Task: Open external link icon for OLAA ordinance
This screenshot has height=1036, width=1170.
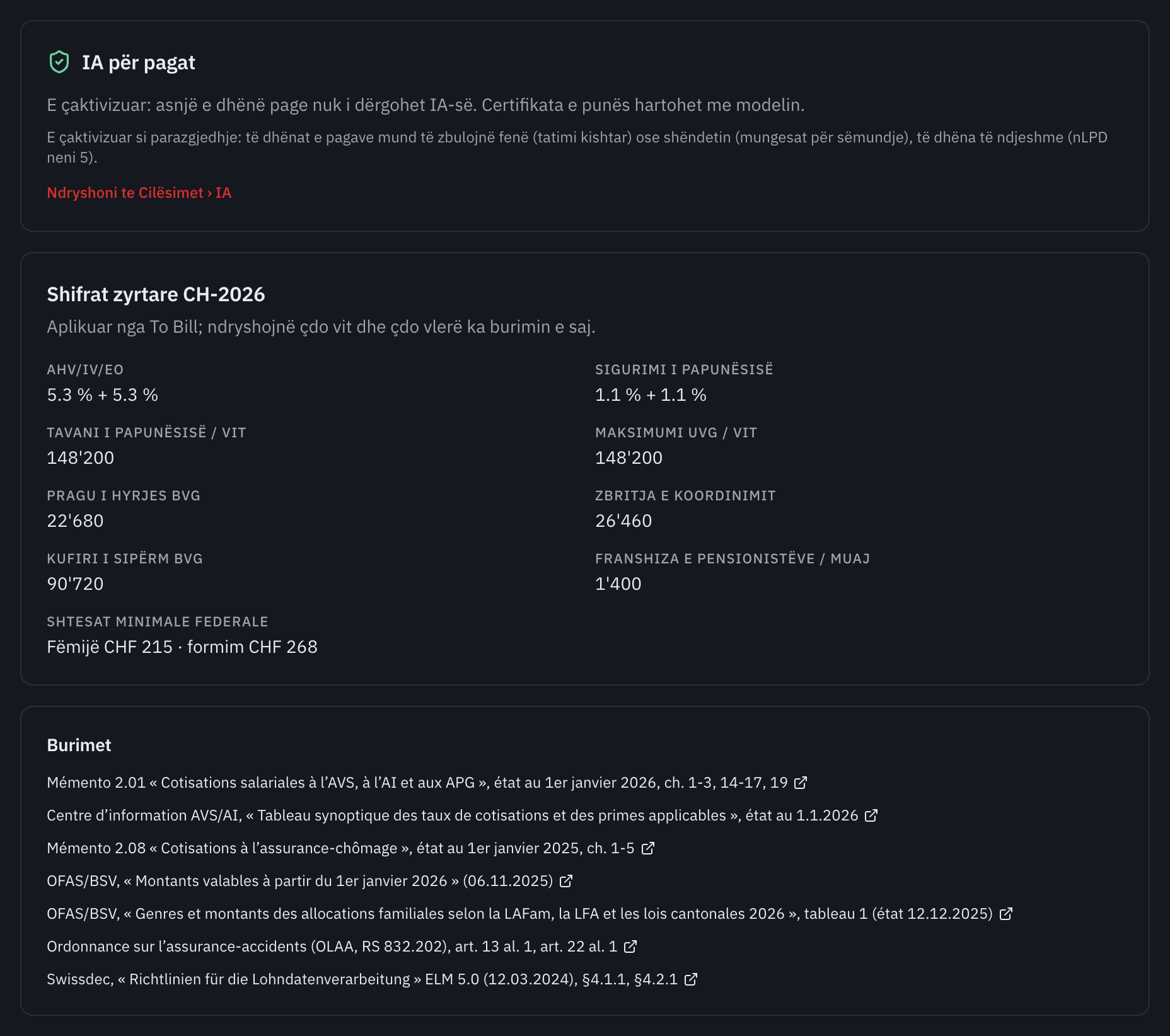Action: click(x=630, y=947)
